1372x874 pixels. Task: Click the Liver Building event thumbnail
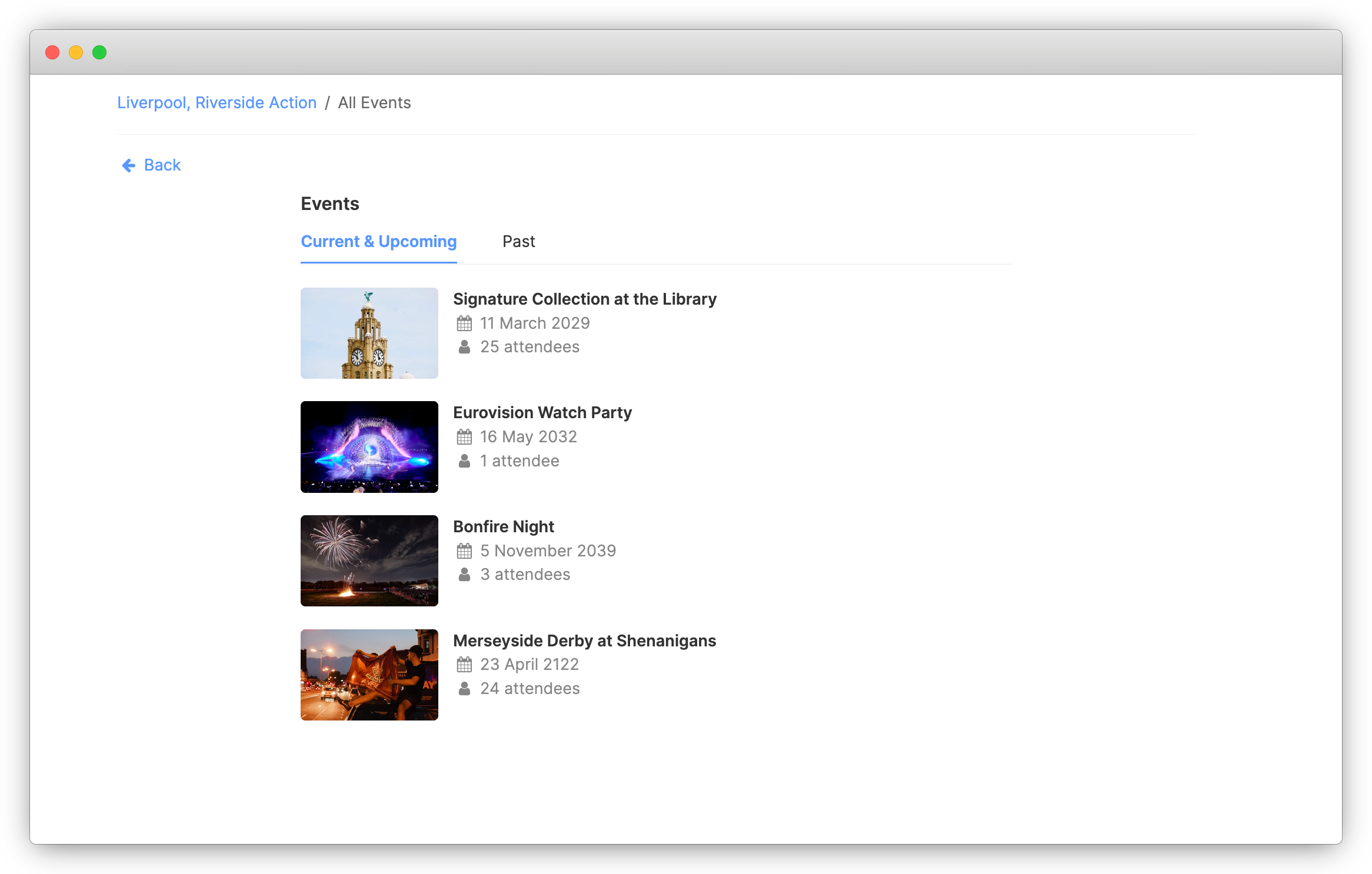[369, 333]
